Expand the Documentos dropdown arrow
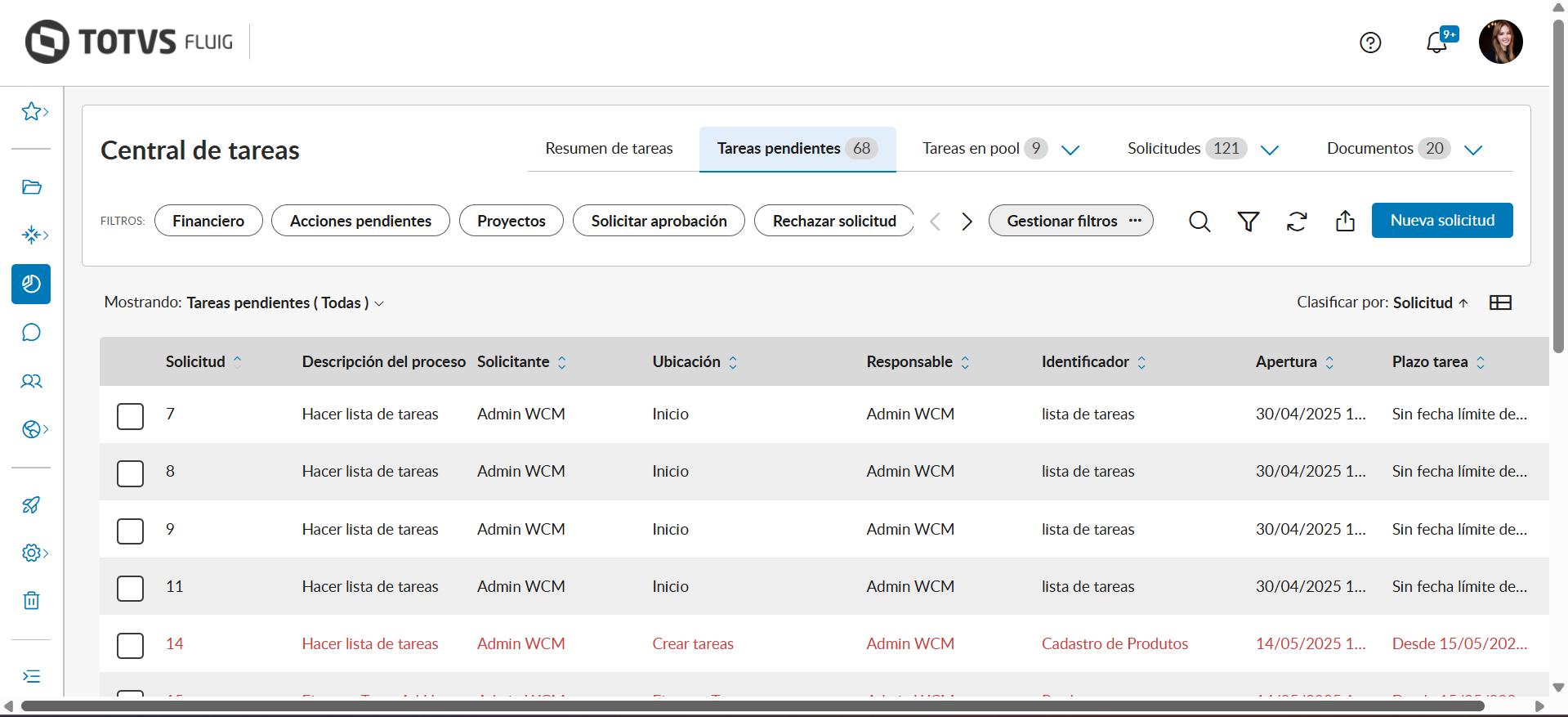 pyautogui.click(x=1473, y=150)
